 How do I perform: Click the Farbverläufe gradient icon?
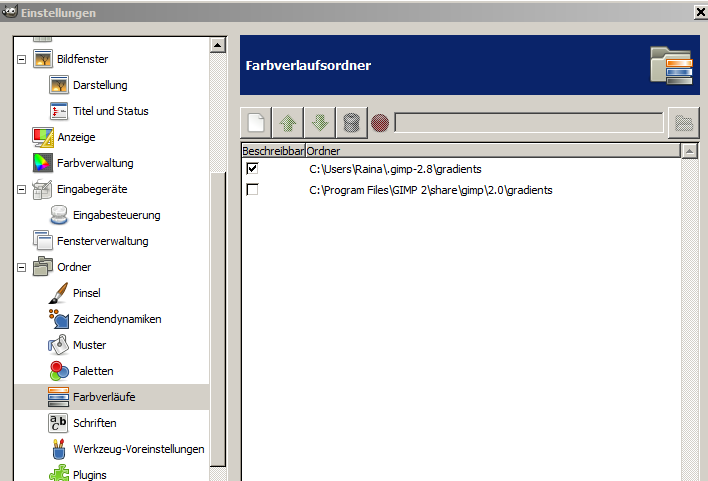click(59, 397)
